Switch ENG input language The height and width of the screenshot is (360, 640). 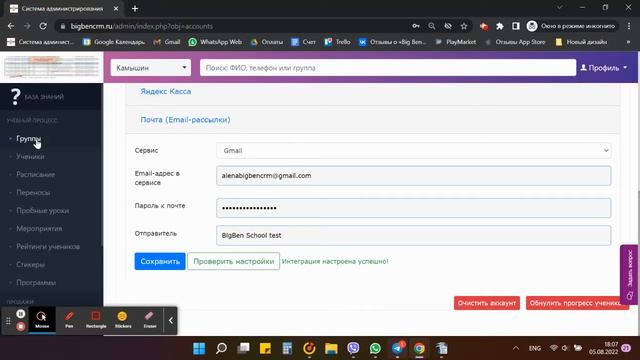(x=535, y=348)
